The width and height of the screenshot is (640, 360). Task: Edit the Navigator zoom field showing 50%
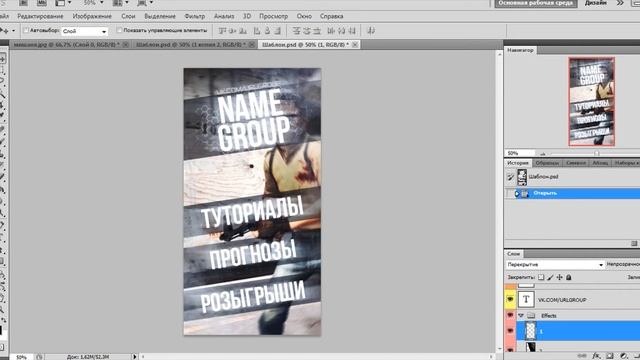pyautogui.click(x=519, y=153)
